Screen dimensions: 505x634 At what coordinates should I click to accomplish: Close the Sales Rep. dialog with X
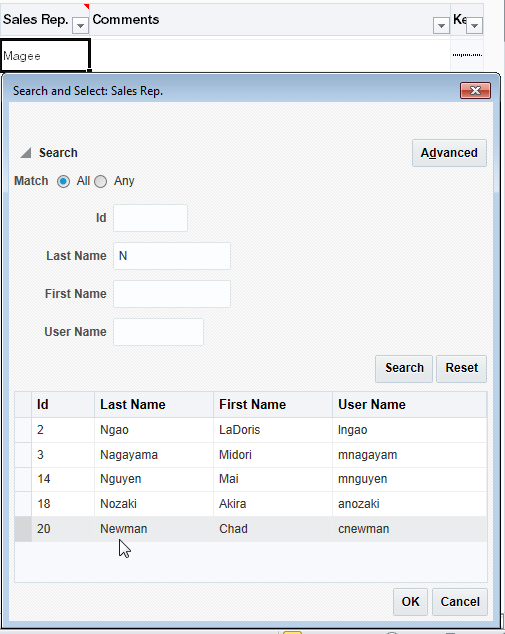point(475,91)
